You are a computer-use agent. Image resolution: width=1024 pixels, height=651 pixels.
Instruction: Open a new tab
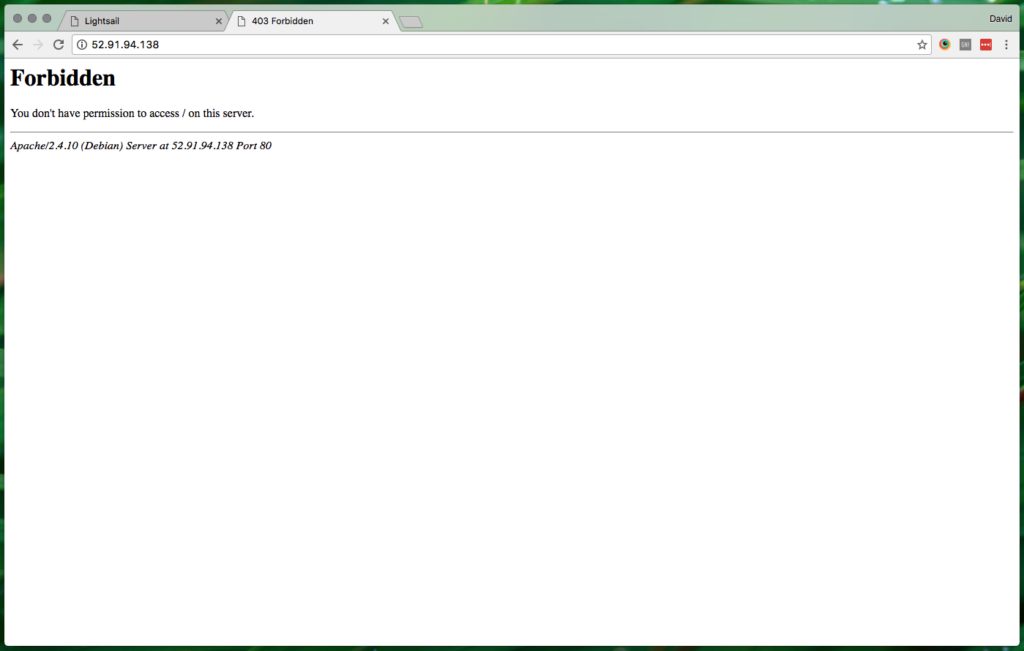click(x=411, y=22)
